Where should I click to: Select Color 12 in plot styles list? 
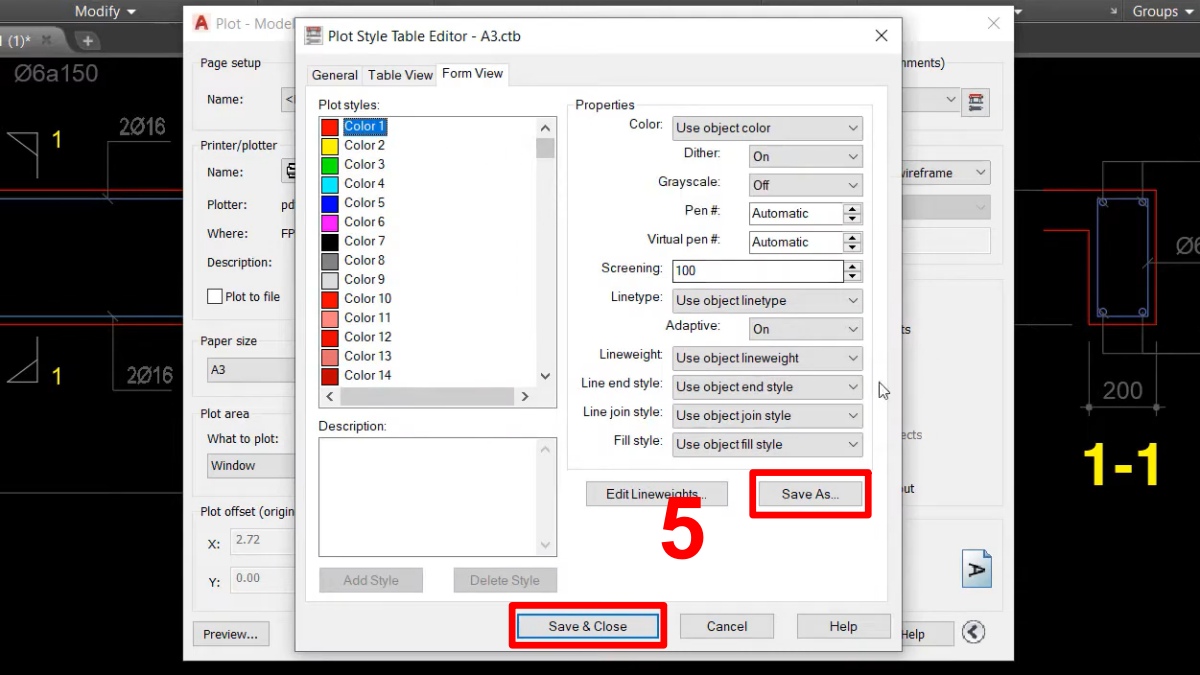367,336
